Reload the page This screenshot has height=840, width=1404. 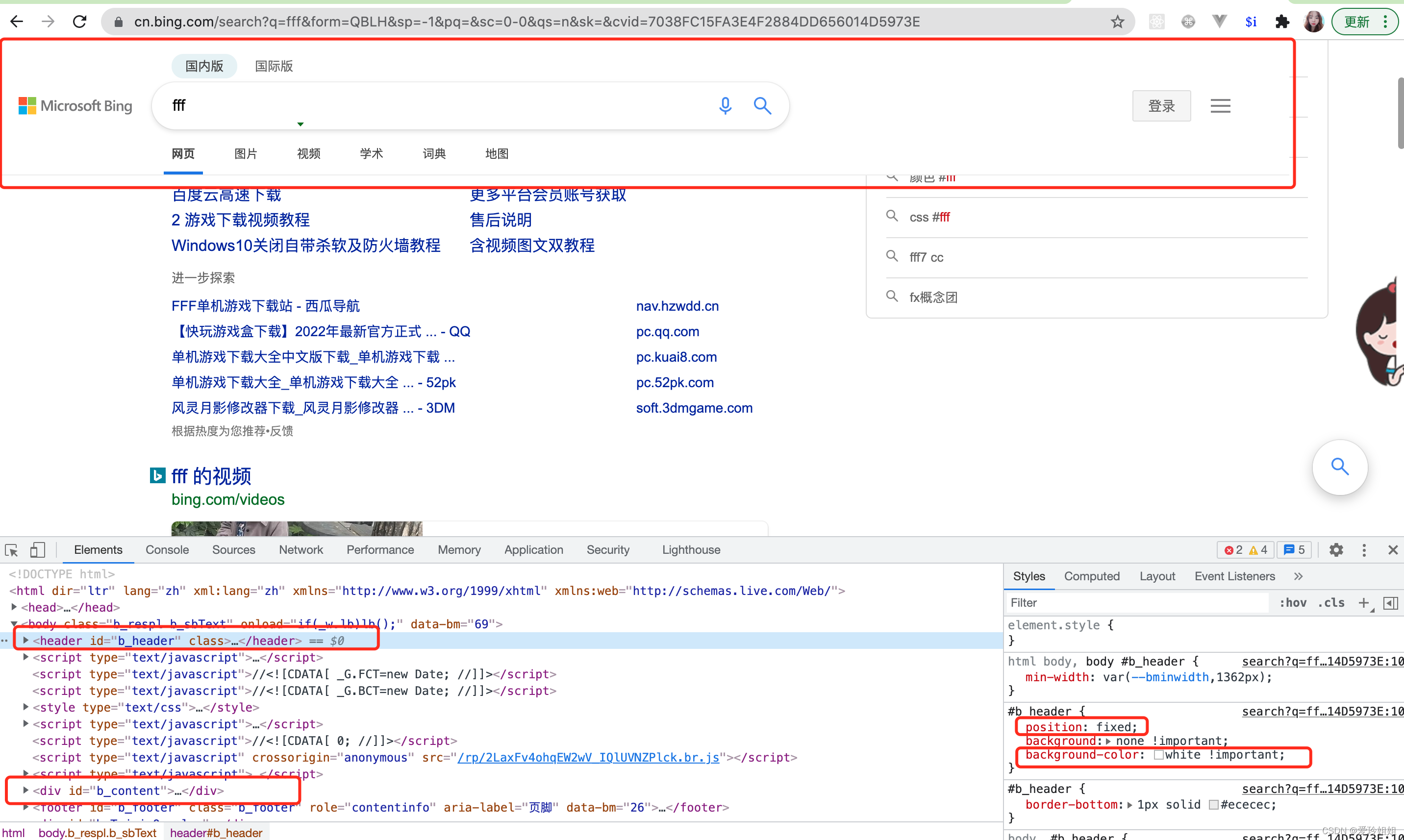tap(80, 22)
